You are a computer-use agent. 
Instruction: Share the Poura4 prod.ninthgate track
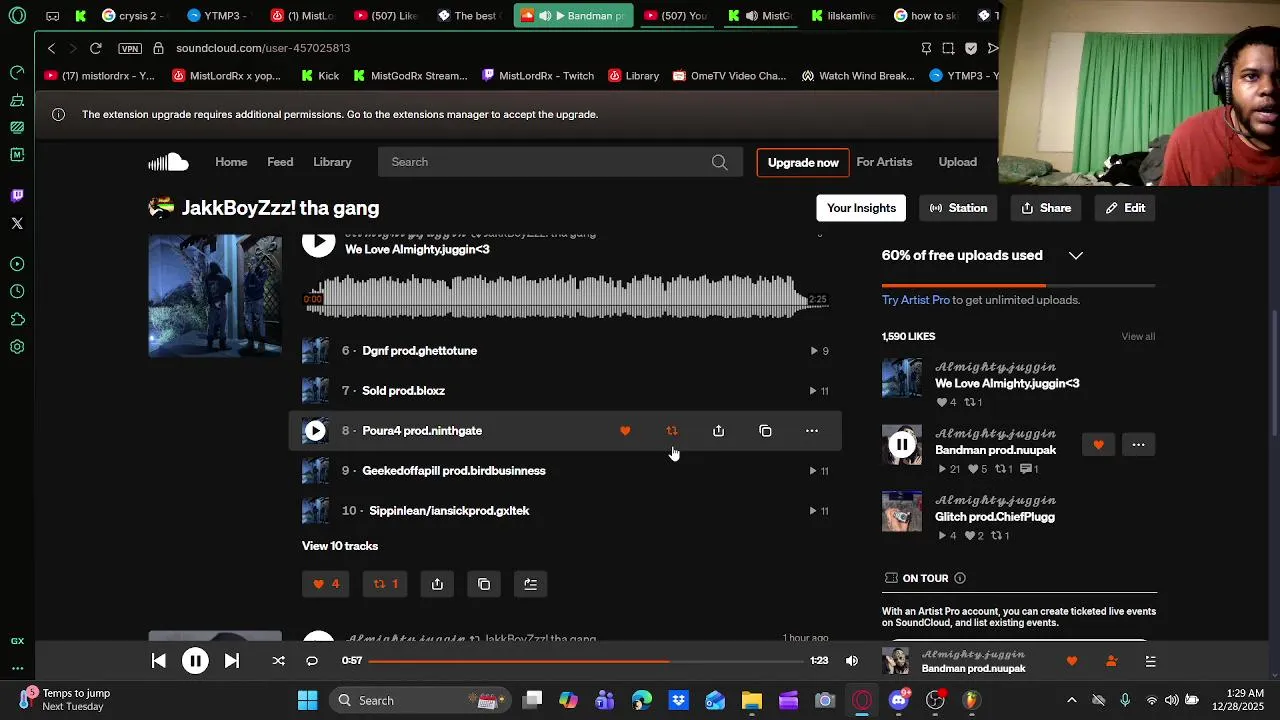[718, 431]
